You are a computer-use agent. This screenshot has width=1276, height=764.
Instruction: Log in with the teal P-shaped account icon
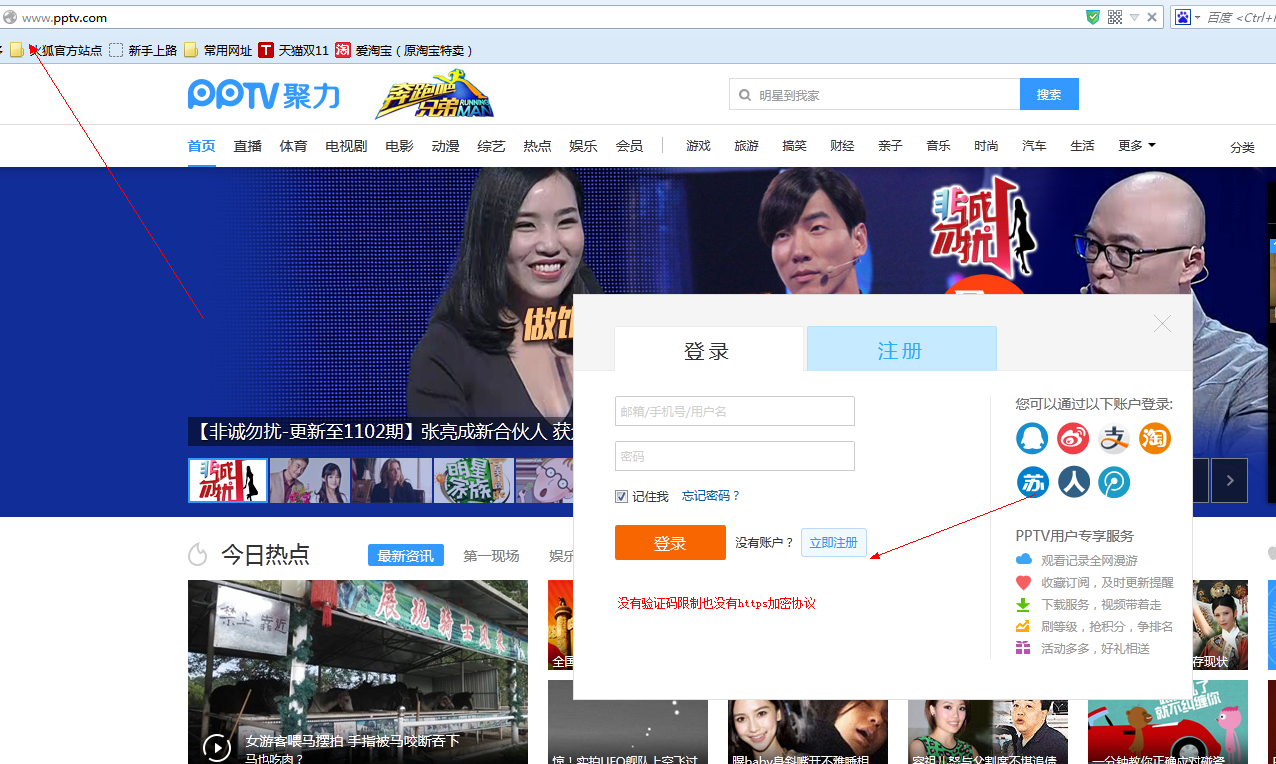pos(1114,482)
